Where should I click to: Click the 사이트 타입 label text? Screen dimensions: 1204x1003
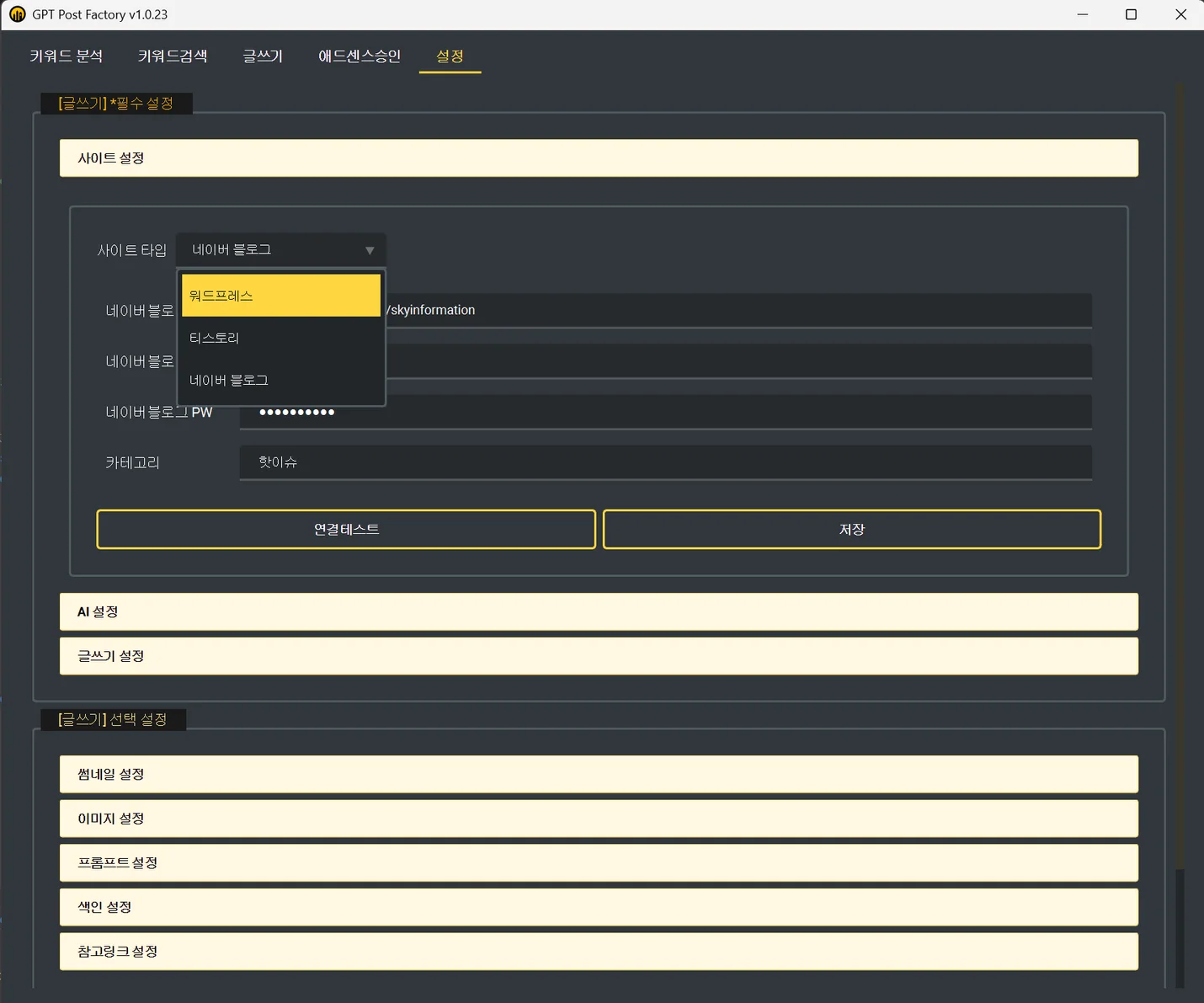pyautogui.click(x=132, y=250)
